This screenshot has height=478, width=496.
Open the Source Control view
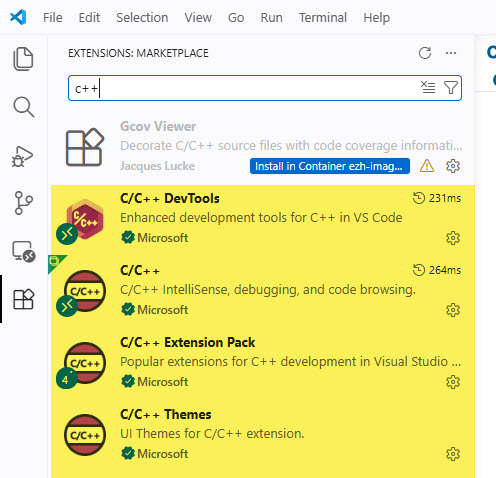click(x=23, y=203)
